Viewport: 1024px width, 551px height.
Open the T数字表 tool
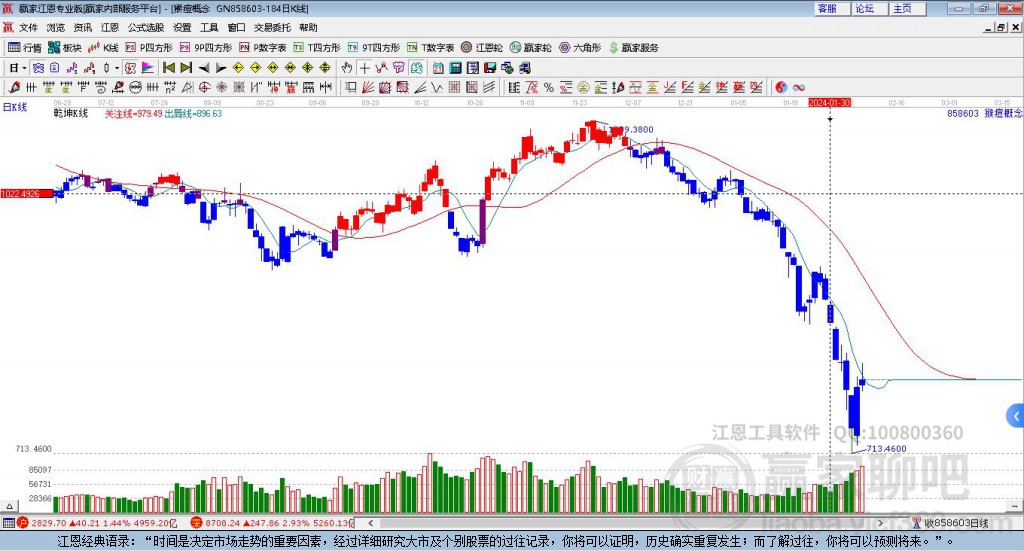click(x=430, y=48)
